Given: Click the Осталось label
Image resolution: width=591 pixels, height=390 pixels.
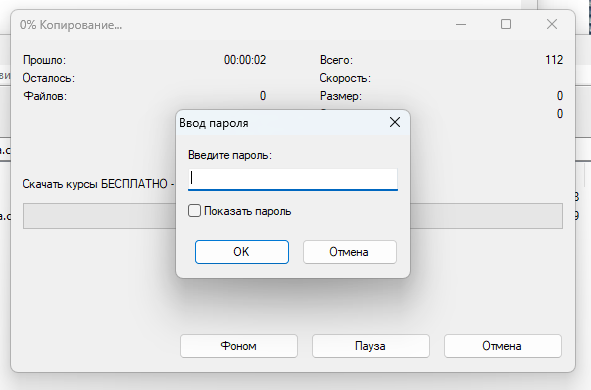Looking at the screenshot, I should coord(49,78).
